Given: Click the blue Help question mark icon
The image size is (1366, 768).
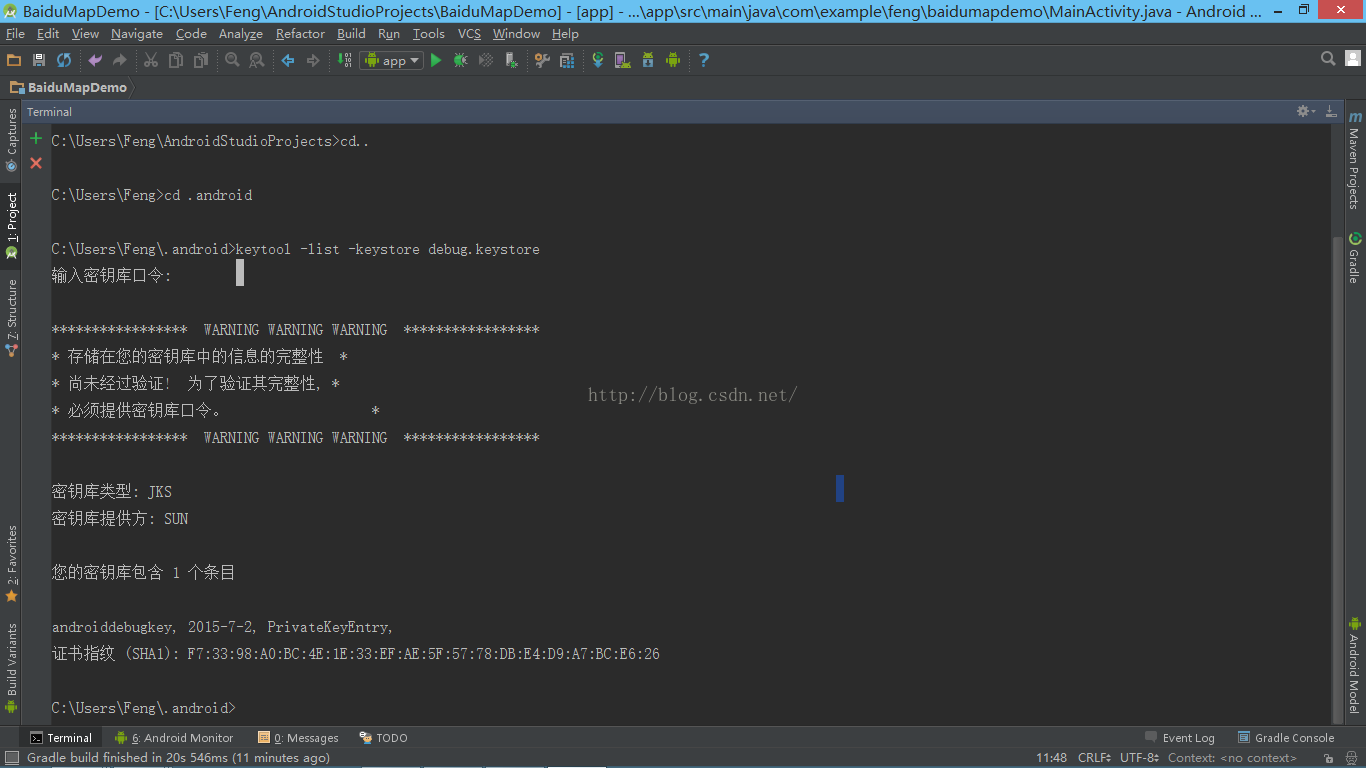Looking at the screenshot, I should (704, 60).
